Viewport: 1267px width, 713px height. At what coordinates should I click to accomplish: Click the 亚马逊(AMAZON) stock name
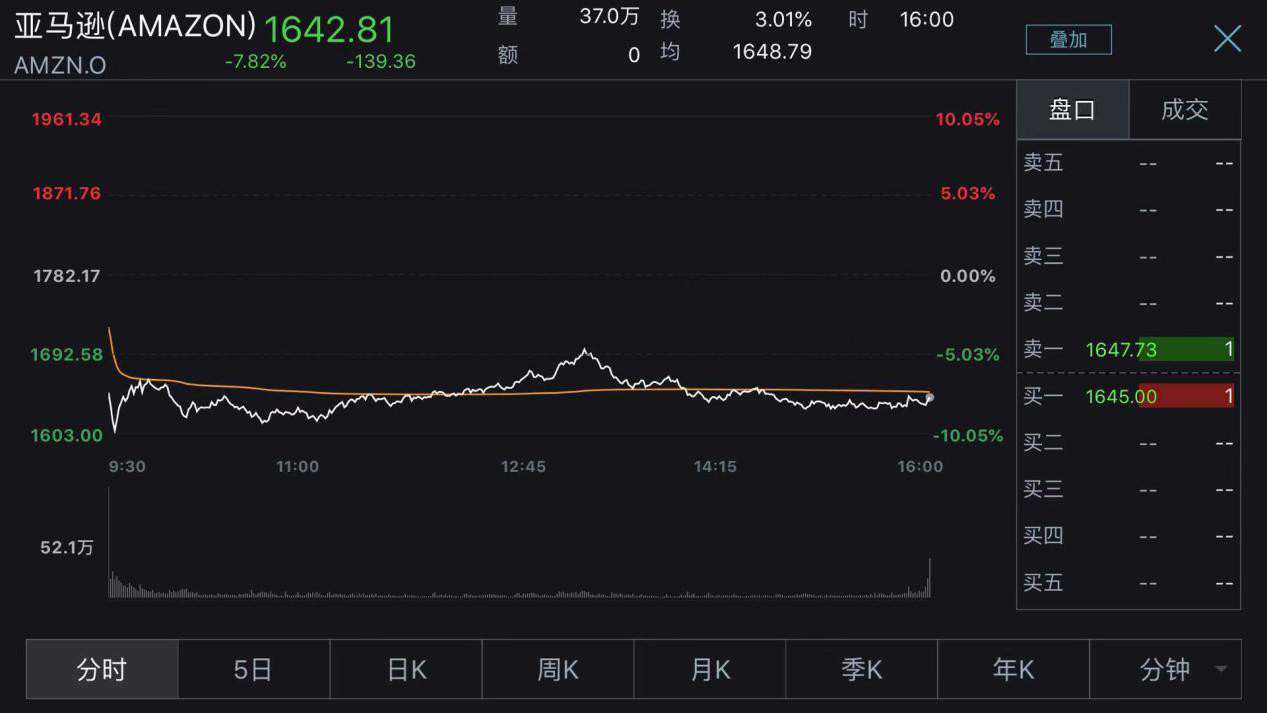coord(135,26)
